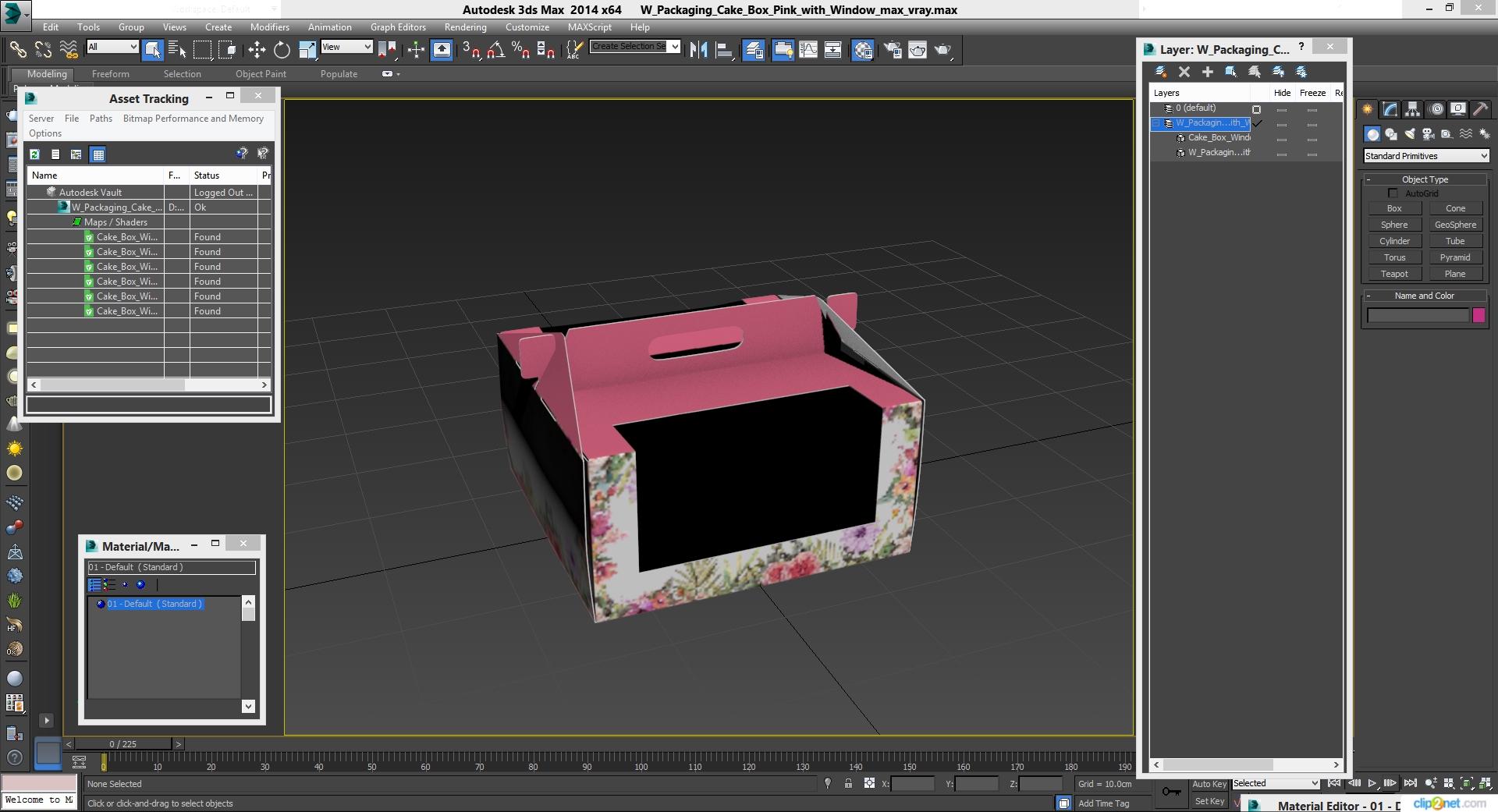The width and height of the screenshot is (1498, 812).
Task: Toggle the Percent Snap tool
Action: point(520,50)
